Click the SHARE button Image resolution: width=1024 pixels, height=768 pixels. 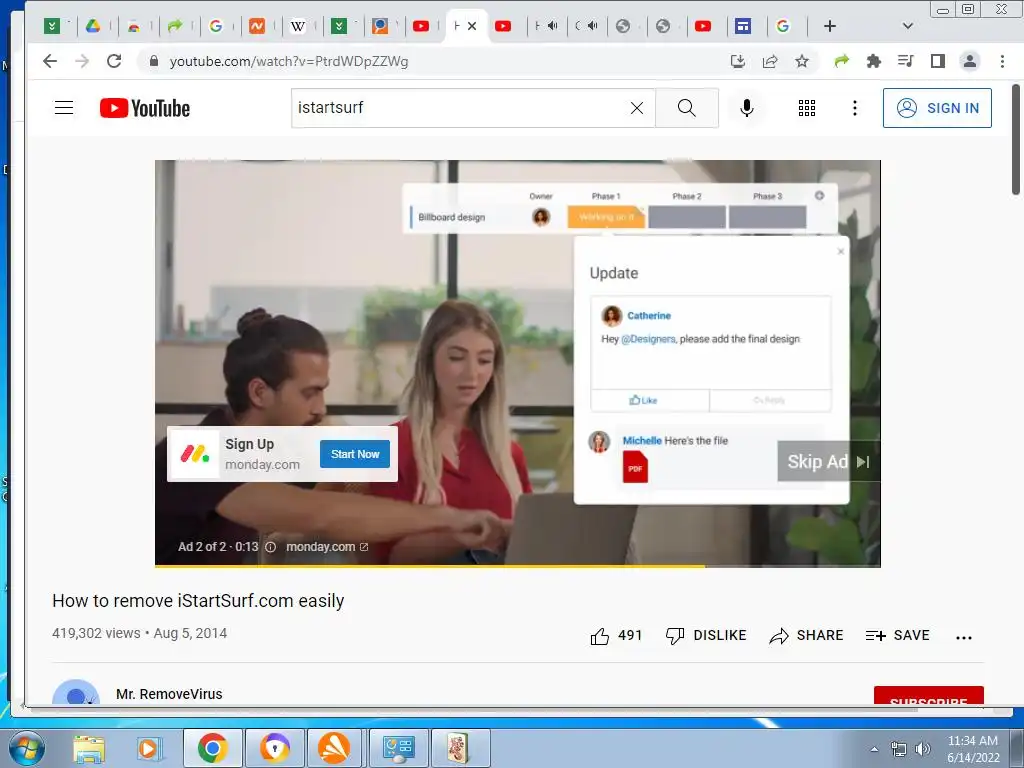[807, 635]
